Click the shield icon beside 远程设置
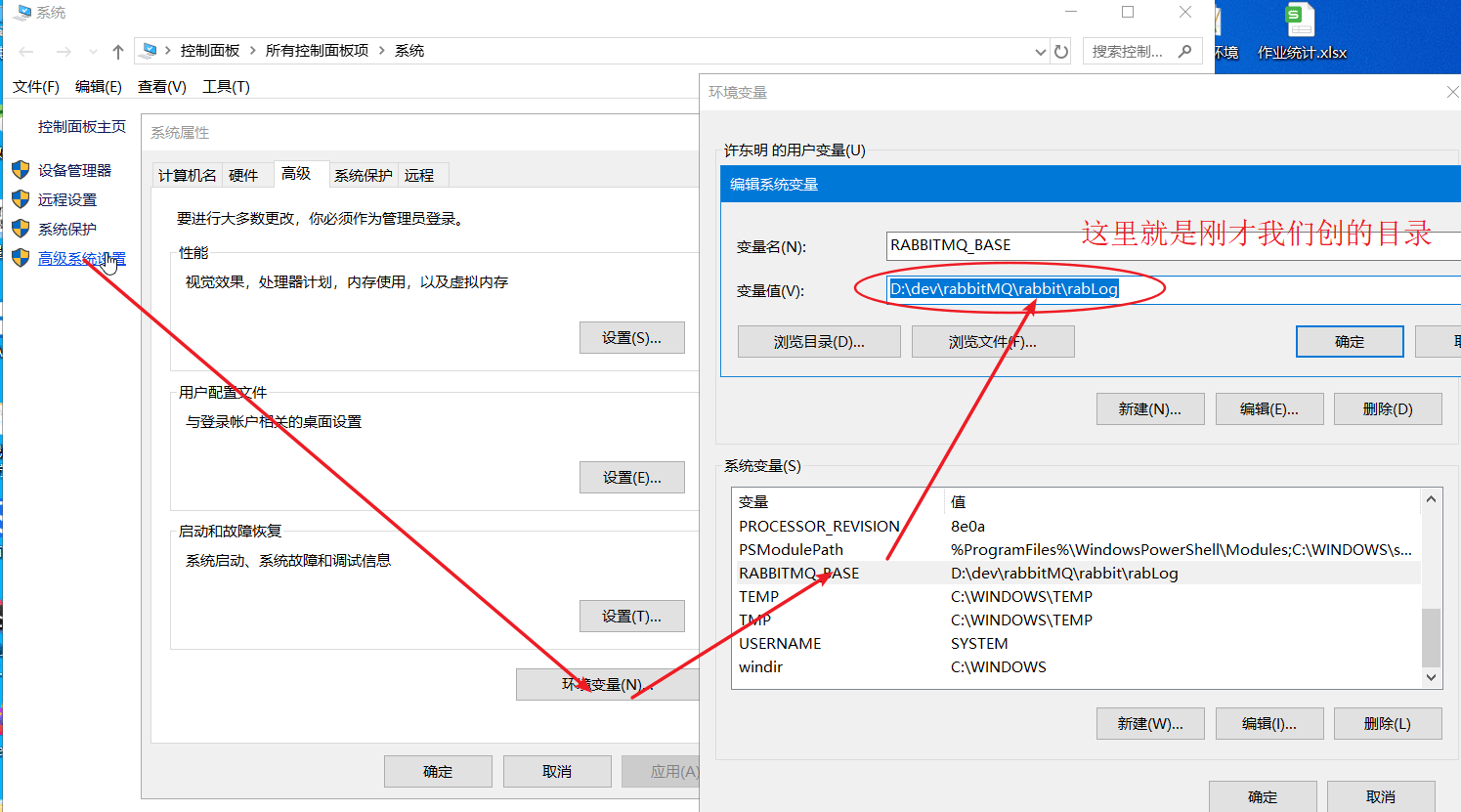 point(21,199)
